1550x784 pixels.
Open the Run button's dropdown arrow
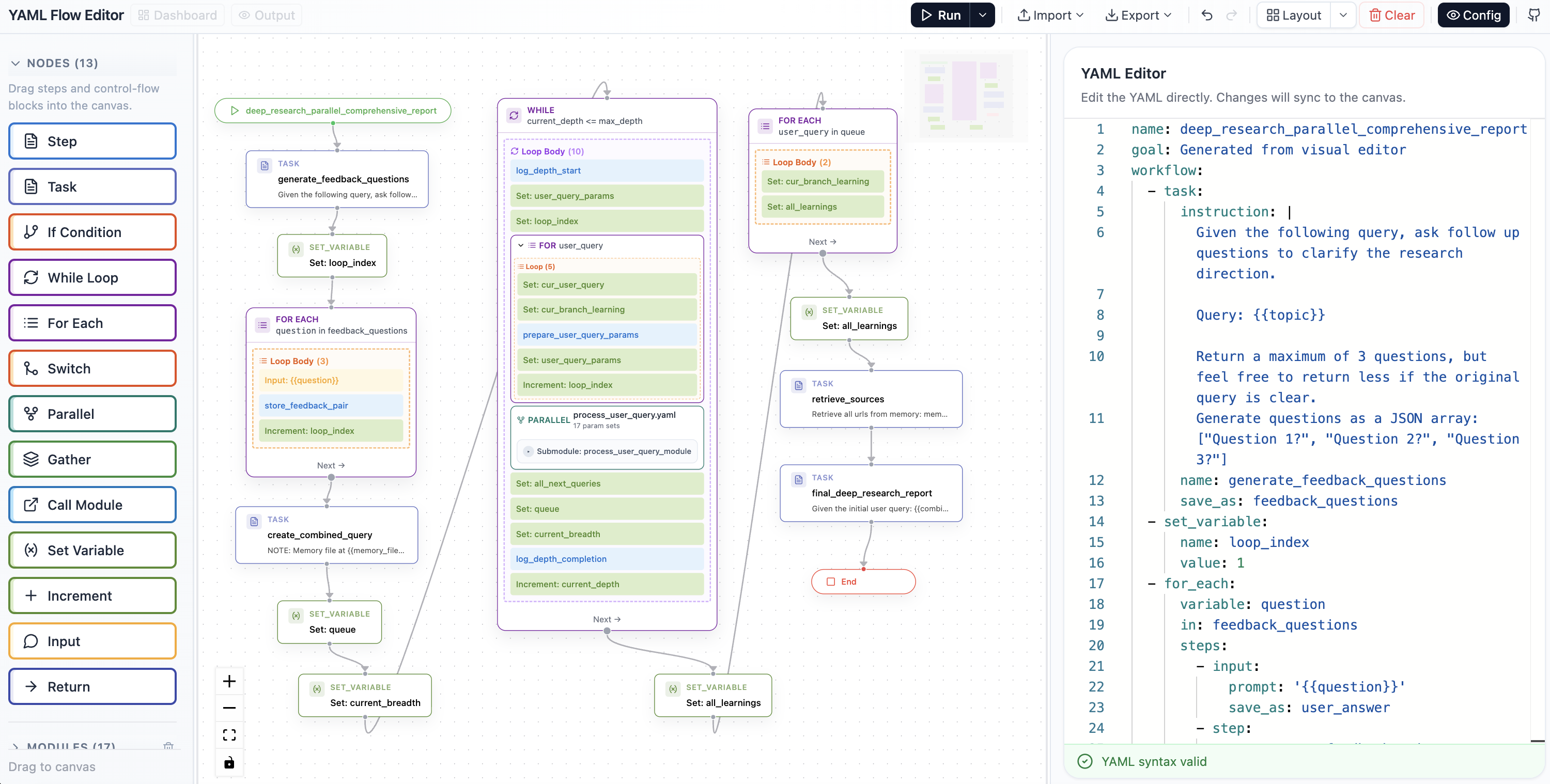coord(983,15)
